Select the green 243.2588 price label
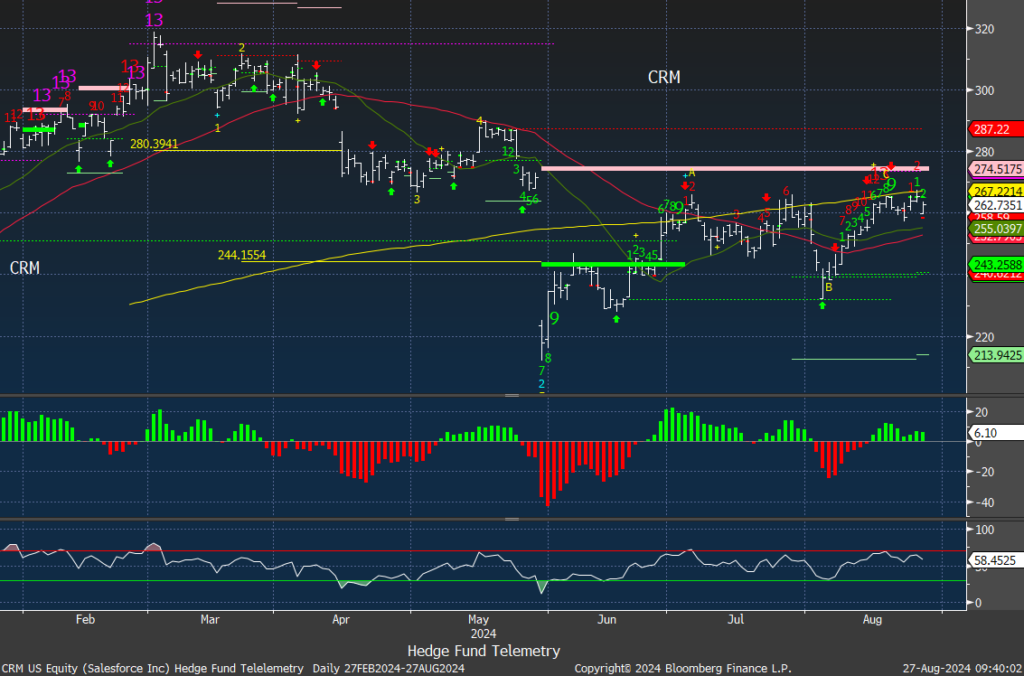Viewport: 1024px width, 676px height. point(998,265)
